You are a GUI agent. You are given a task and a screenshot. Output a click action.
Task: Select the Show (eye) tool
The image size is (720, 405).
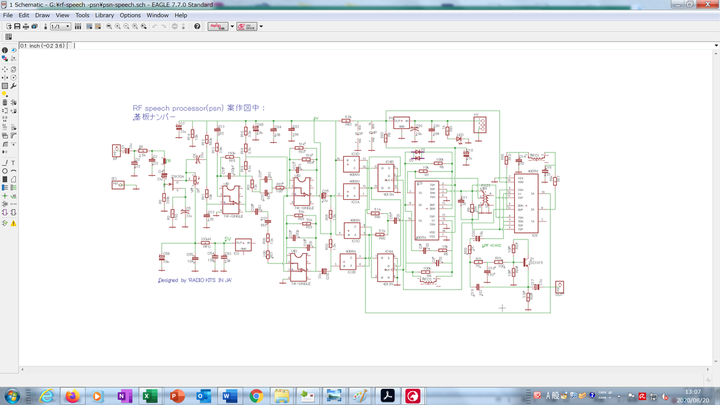point(14,50)
